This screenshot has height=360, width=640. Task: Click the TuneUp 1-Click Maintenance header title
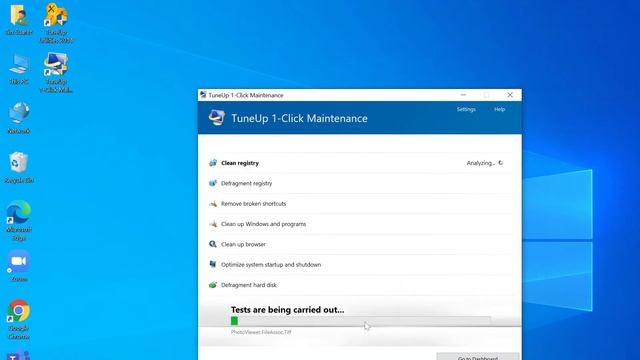299,118
